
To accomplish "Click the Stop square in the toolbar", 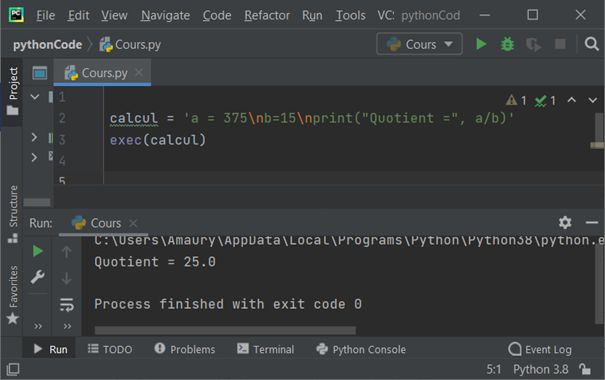I will (x=560, y=44).
